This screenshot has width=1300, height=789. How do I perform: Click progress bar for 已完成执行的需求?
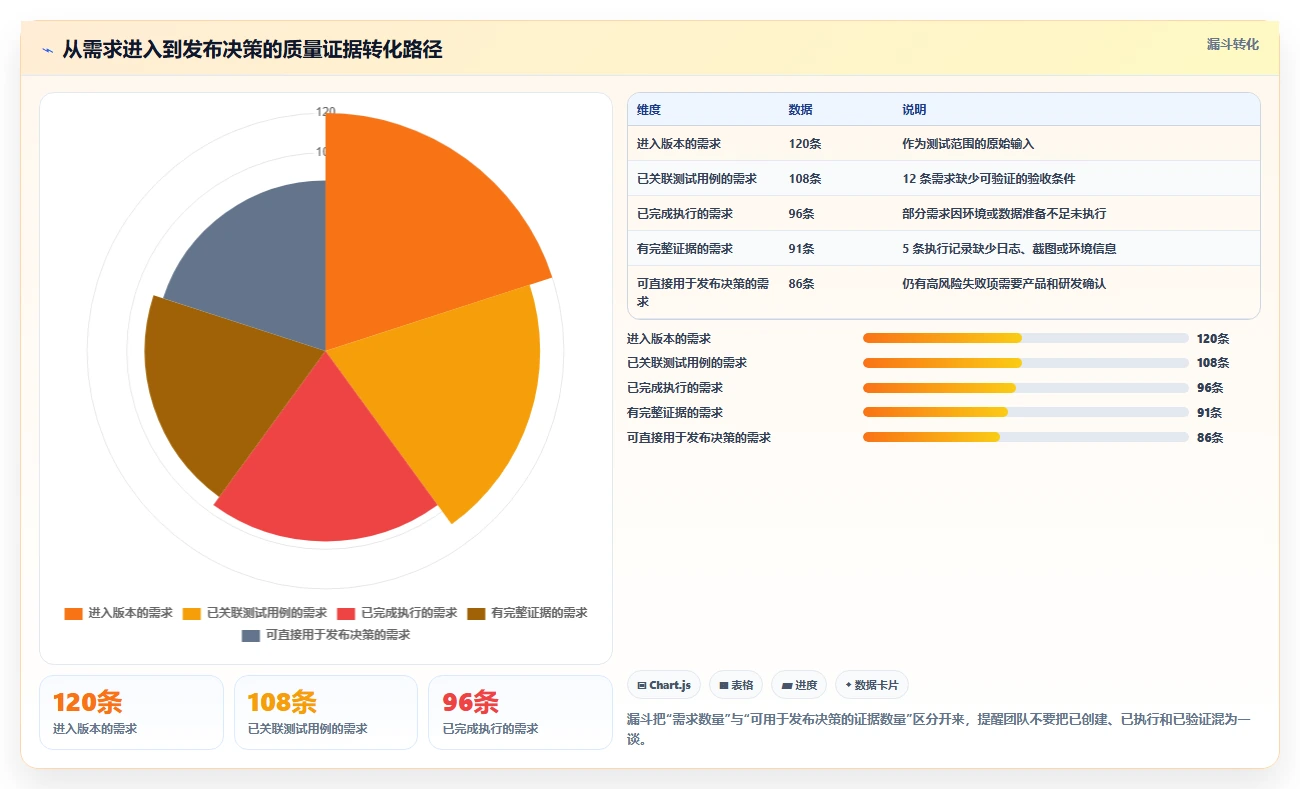[x=1026, y=388]
